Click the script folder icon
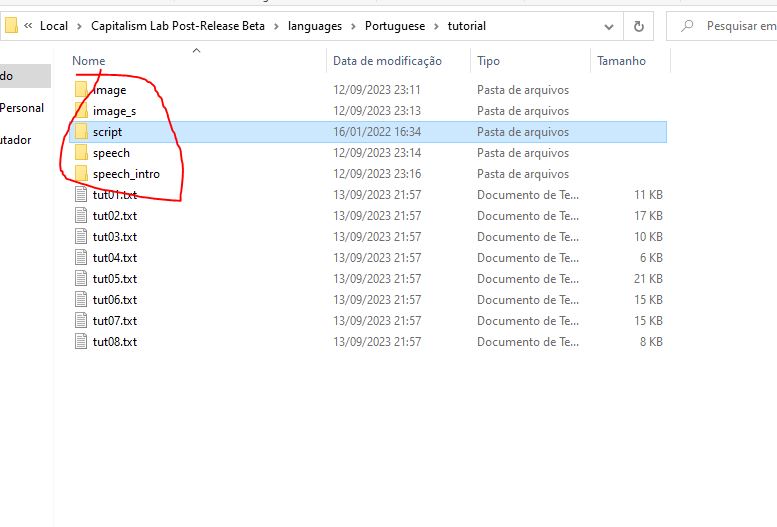This screenshot has width=777, height=527. coord(81,131)
